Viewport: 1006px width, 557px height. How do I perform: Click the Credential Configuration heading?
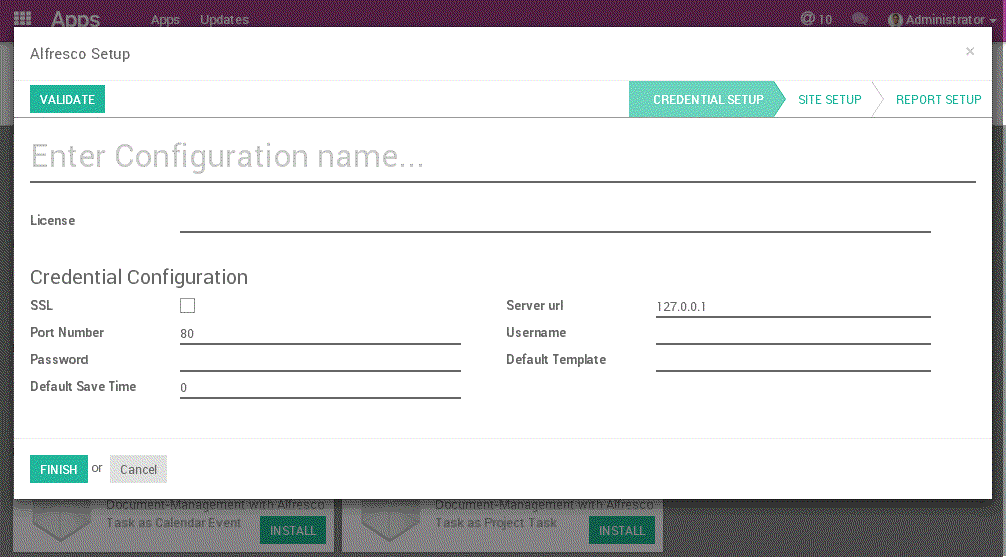pos(139,277)
